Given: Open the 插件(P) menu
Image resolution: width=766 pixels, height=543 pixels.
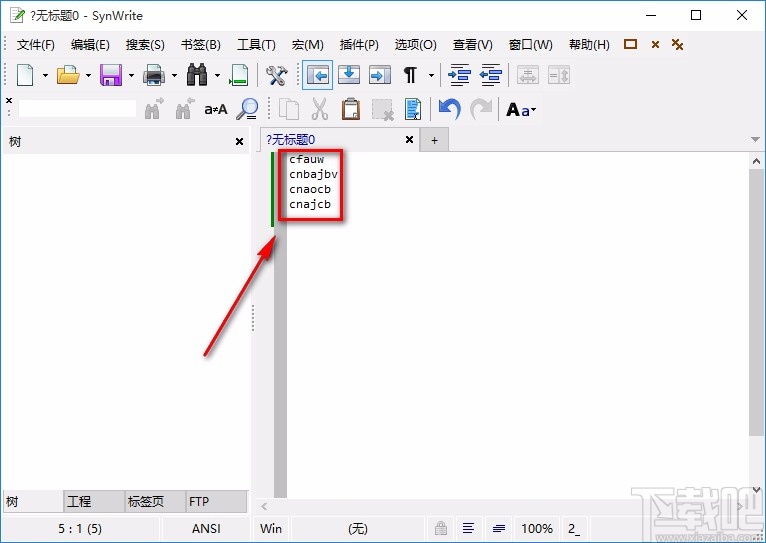Looking at the screenshot, I should click(x=359, y=45).
